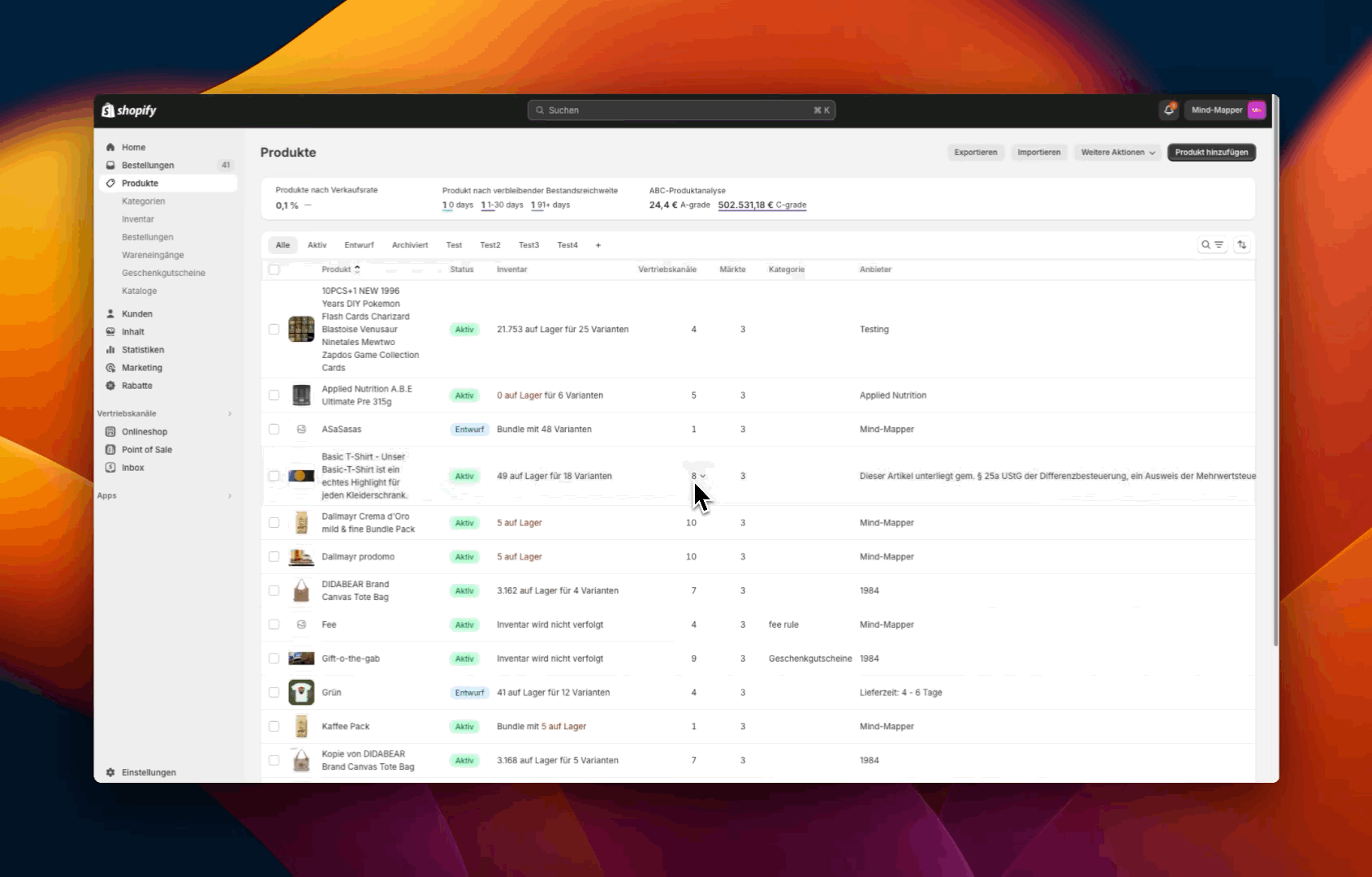This screenshot has height=877, width=1372.
Task: Open Geschenkgutscheine in the sidebar
Action: pos(163,272)
